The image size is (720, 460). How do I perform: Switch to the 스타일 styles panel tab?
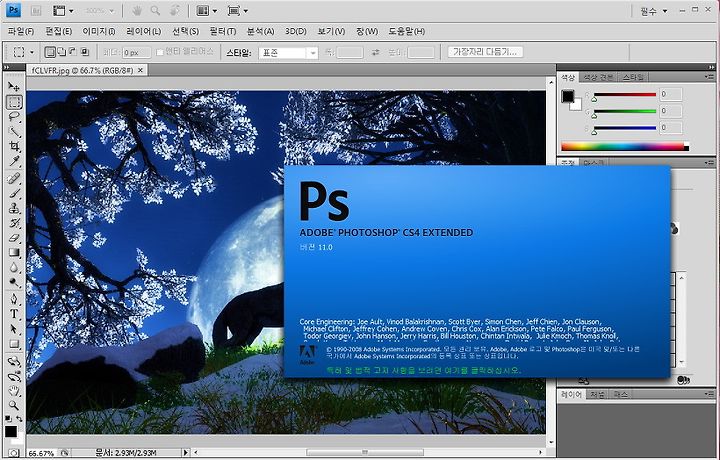coord(633,77)
